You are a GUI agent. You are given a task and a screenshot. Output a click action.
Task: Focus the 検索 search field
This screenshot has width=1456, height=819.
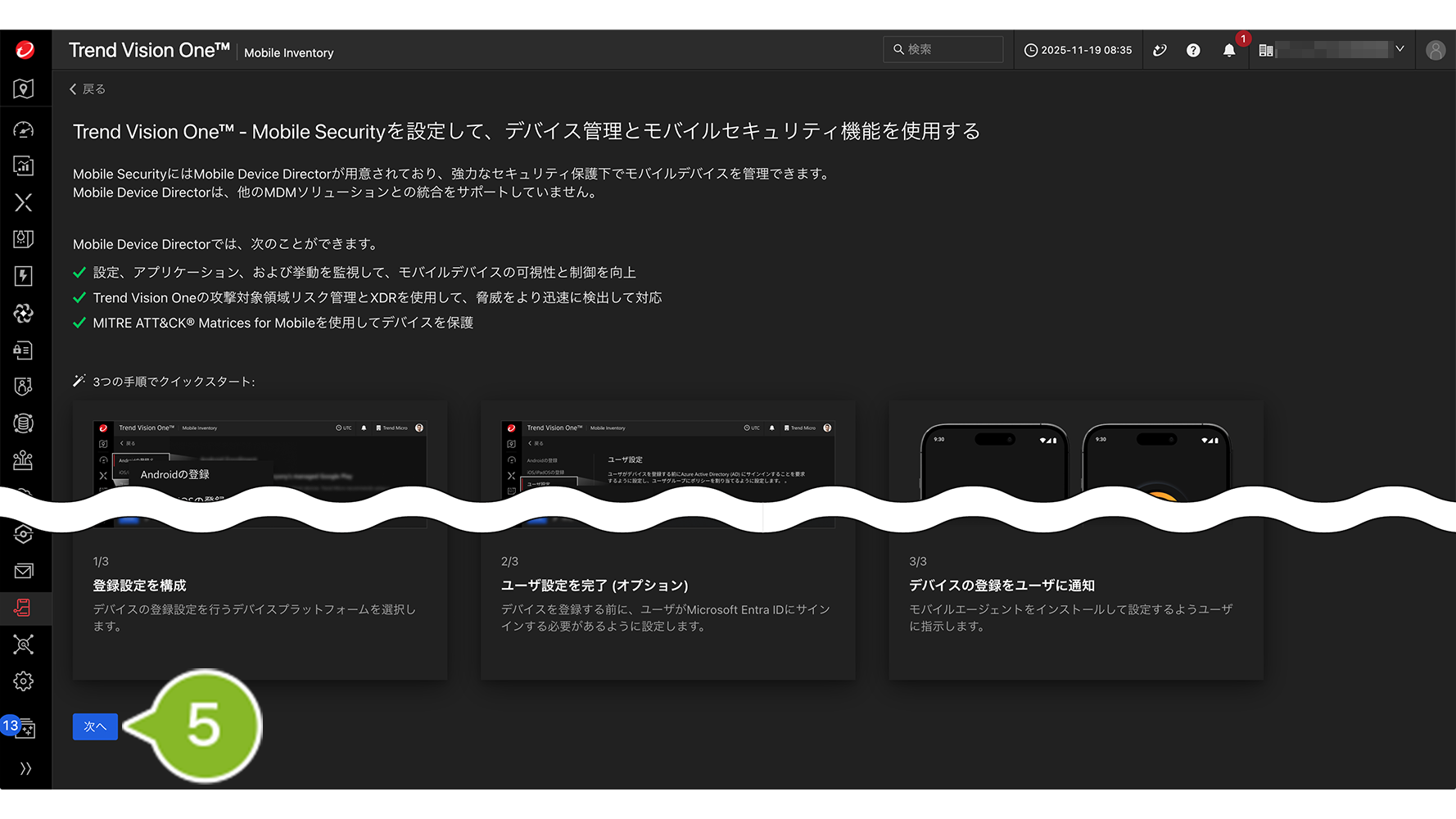[950, 50]
